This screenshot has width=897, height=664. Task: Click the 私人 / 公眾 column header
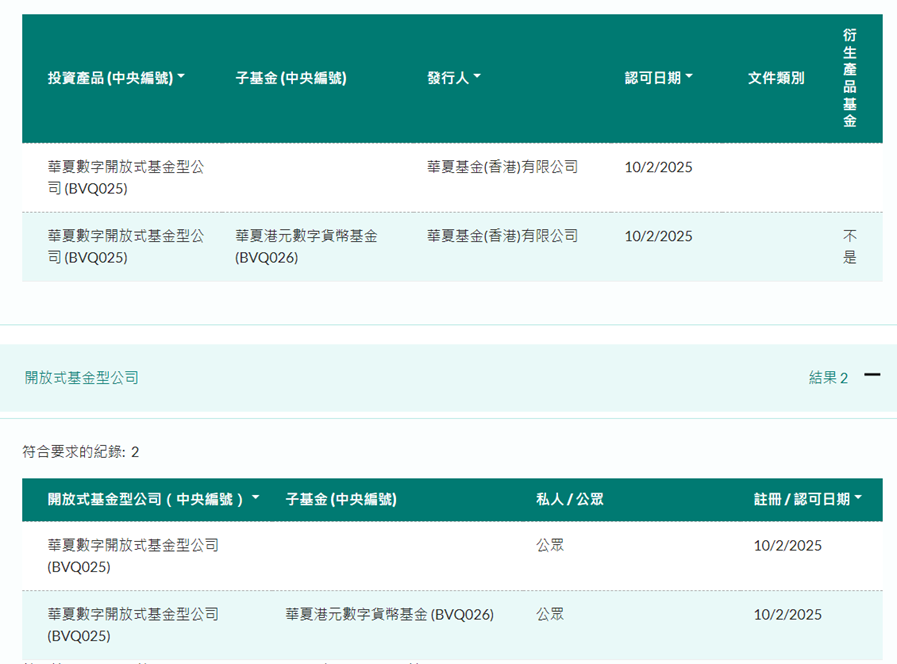point(570,499)
